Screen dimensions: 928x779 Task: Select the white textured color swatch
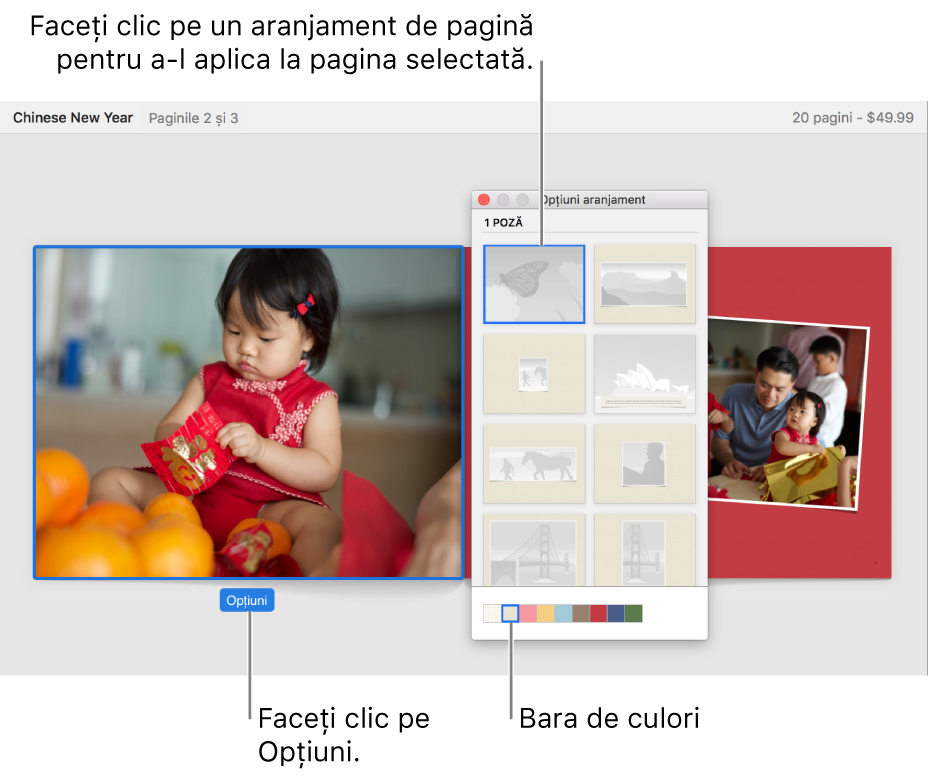point(492,613)
